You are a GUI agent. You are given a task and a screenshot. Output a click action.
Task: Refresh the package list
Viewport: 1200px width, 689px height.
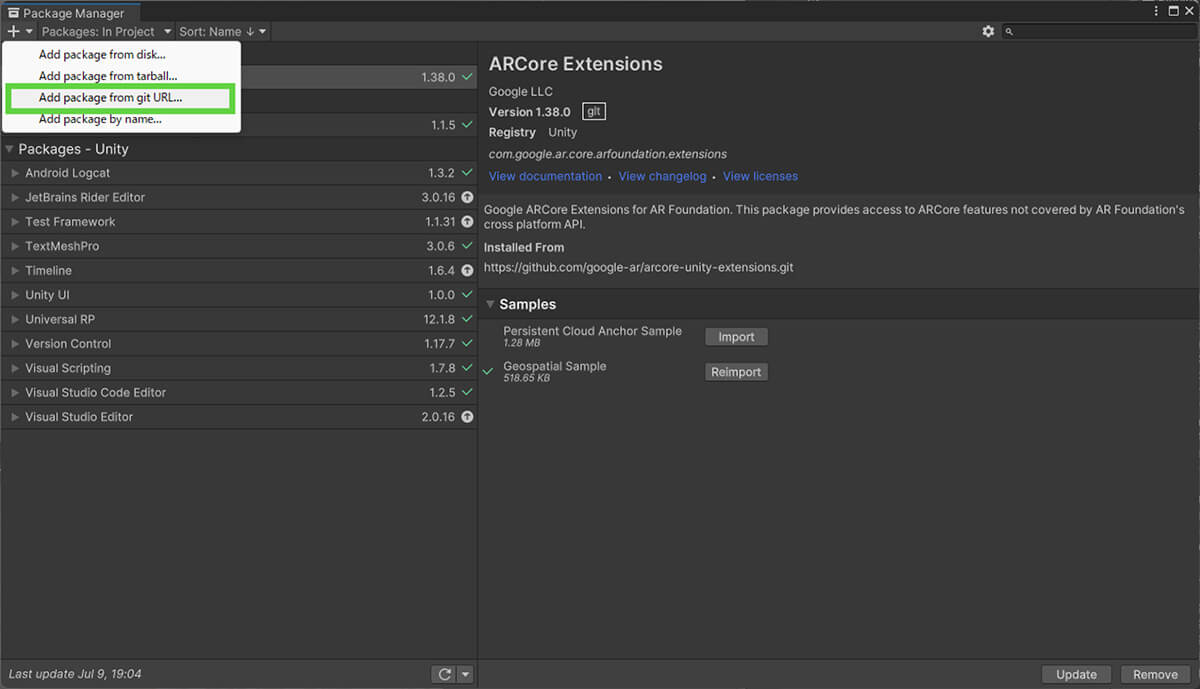(444, 674)
